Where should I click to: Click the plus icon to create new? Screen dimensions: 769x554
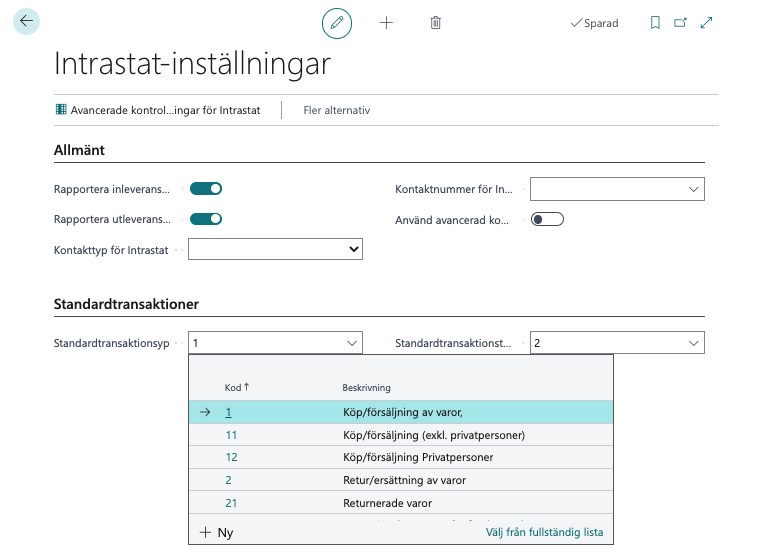(x=387, y=23)
